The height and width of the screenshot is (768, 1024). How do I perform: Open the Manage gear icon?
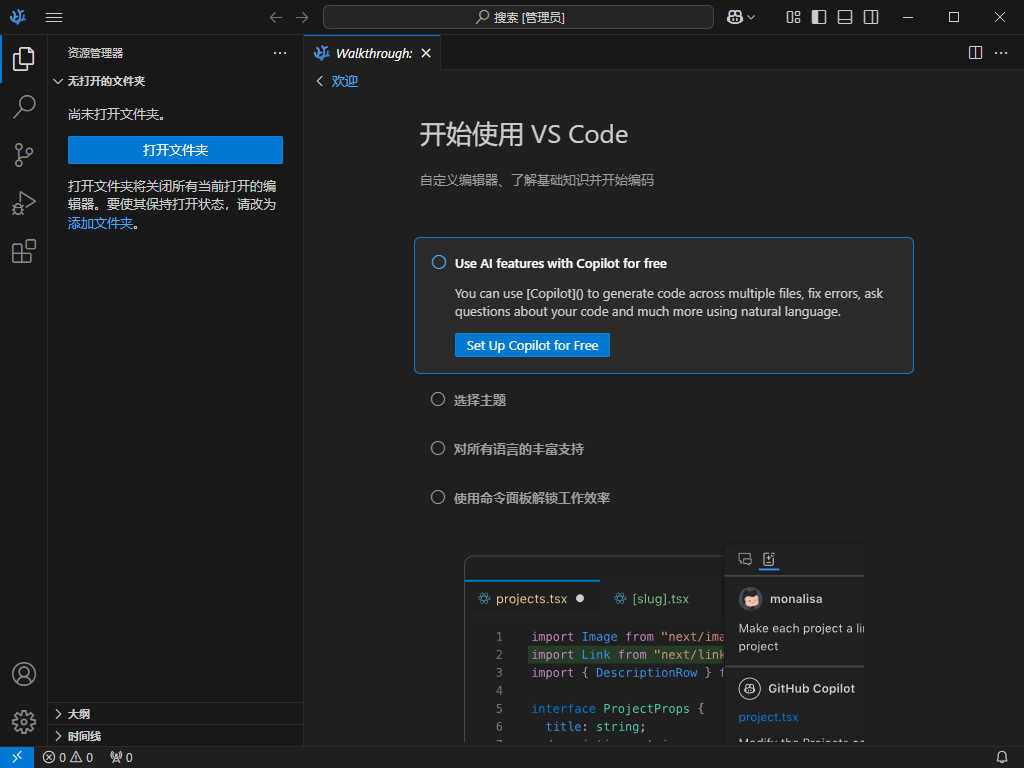(x=24, y=721)
